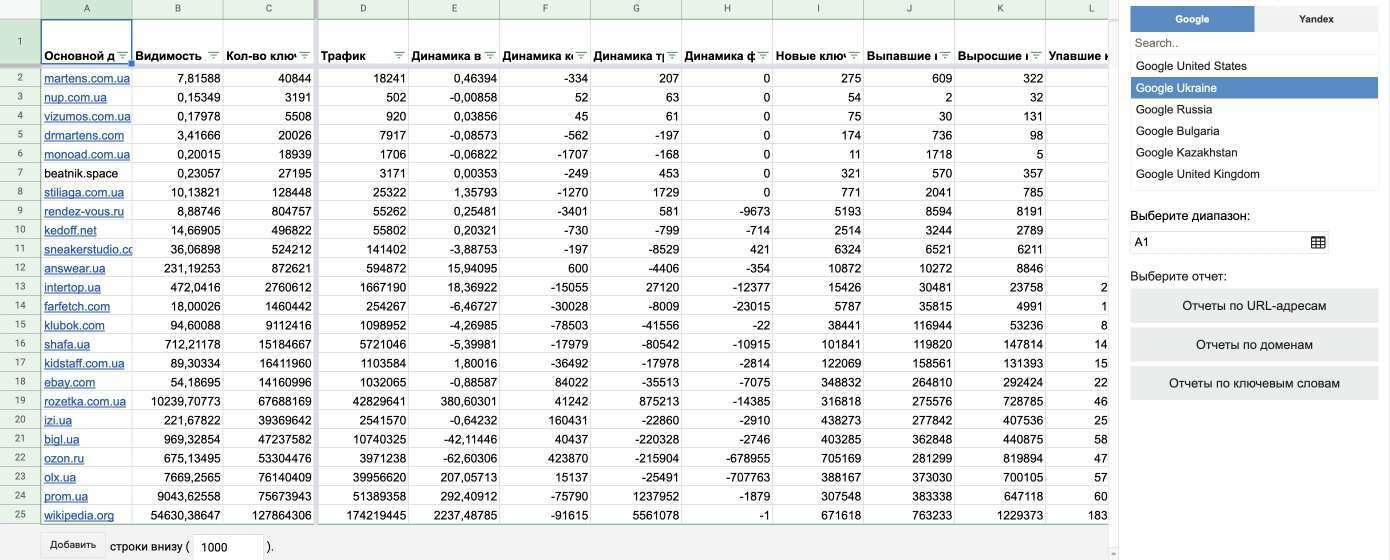The height and width of the screenshot is (560, 1390).
Task: Open filter icon in Выросшие column header
Action: (1036, 56)
